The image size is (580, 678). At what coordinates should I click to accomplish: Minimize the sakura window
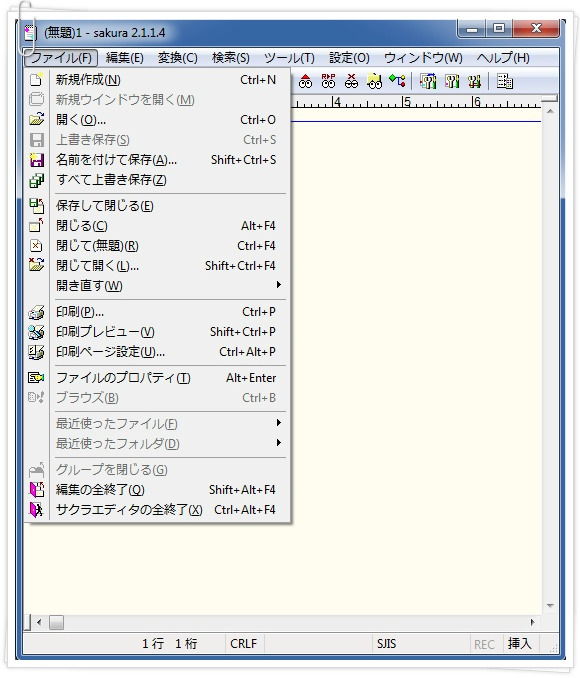click(472, 29)
